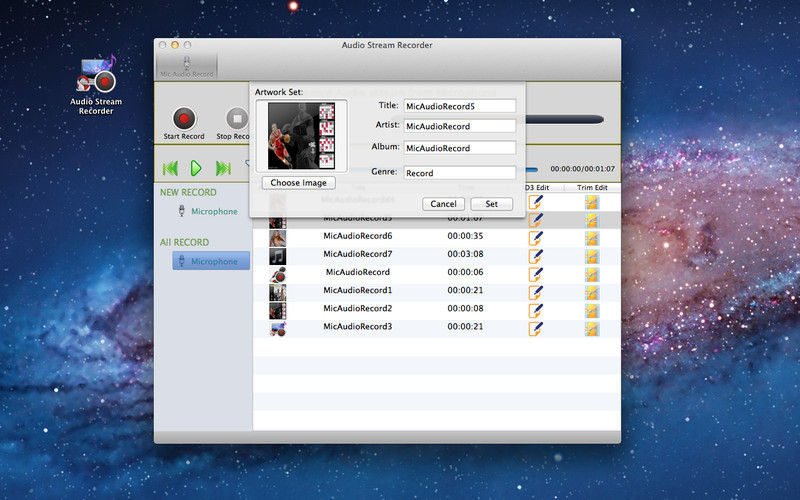Open ID3 edit for MicAudioRecord1
800x500 pixels.
(535, 292)
